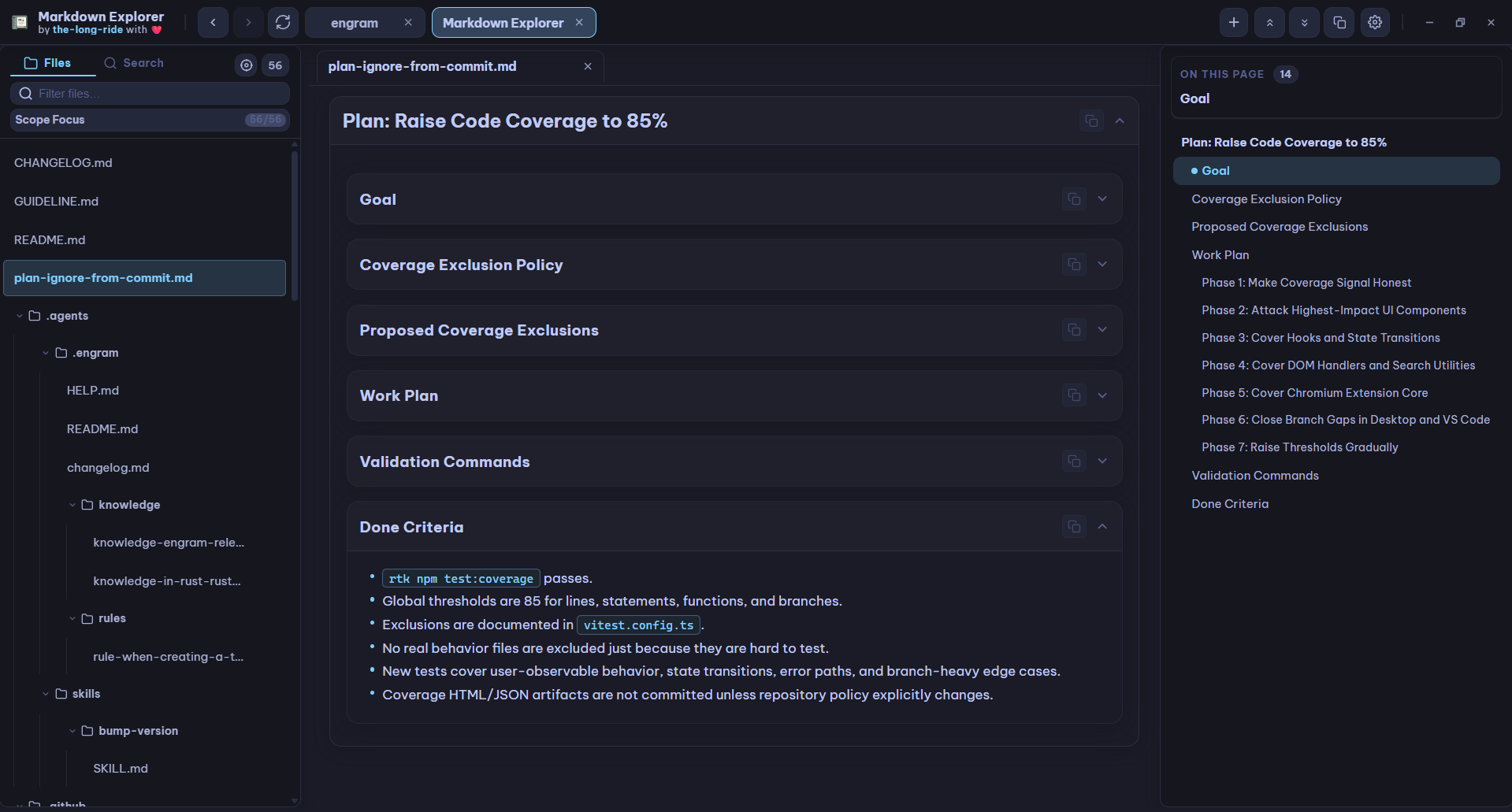Image resolution: width=1512 pixels, height=812 pixels.
Task: Collapse the .agents folder
Action: point(20,316)
